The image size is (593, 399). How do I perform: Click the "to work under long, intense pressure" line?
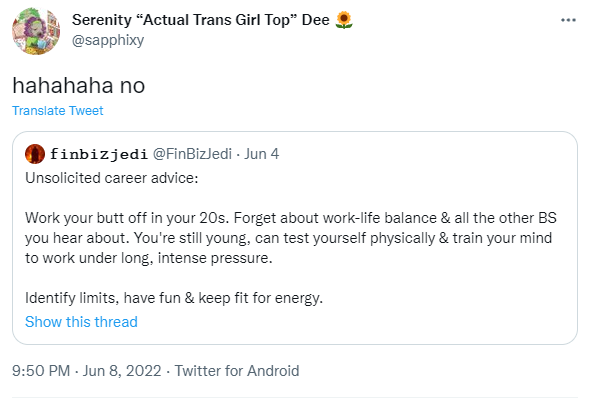(x=149, y=258)
